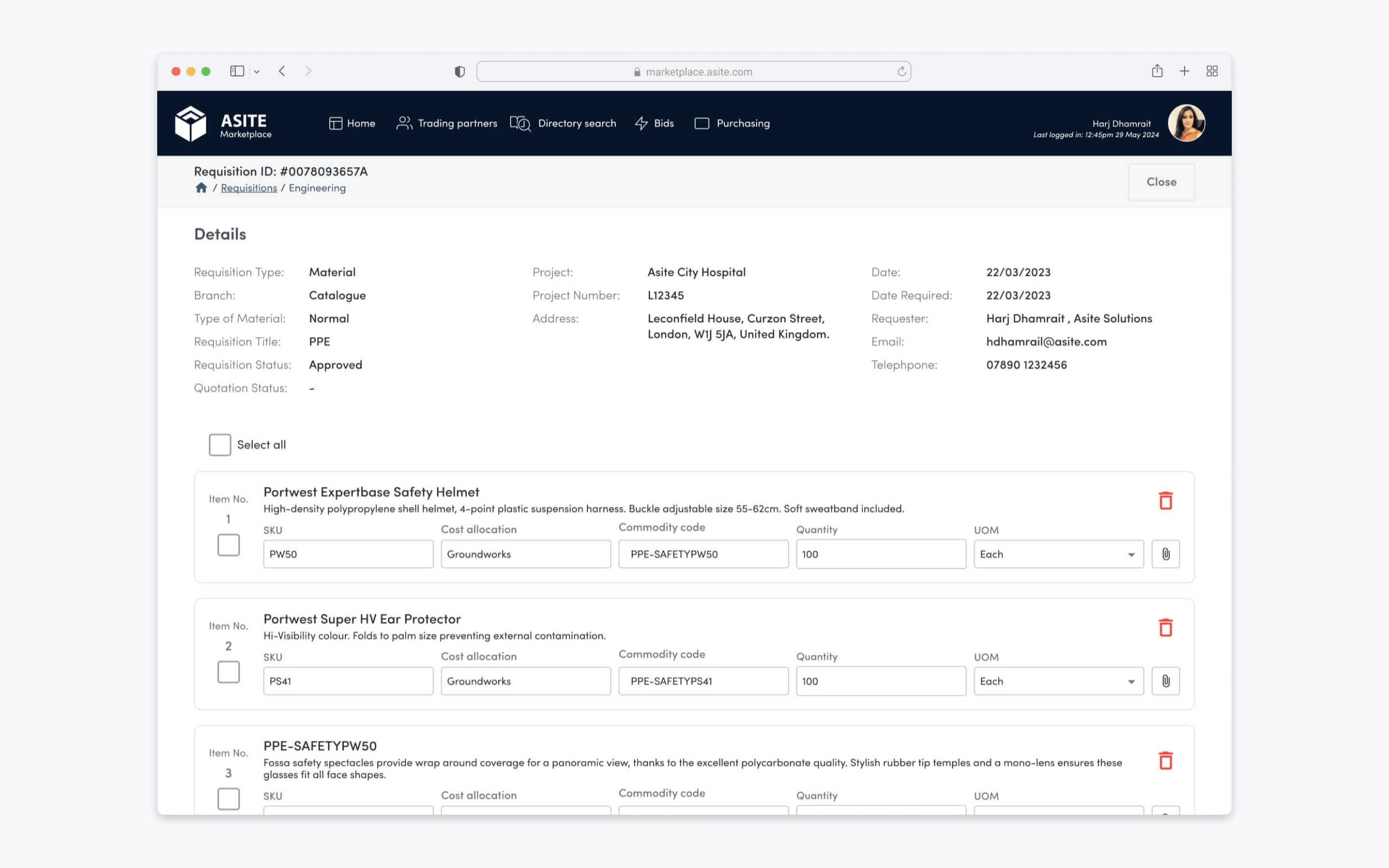Click the SKU field containing PW50

(348, 554)
